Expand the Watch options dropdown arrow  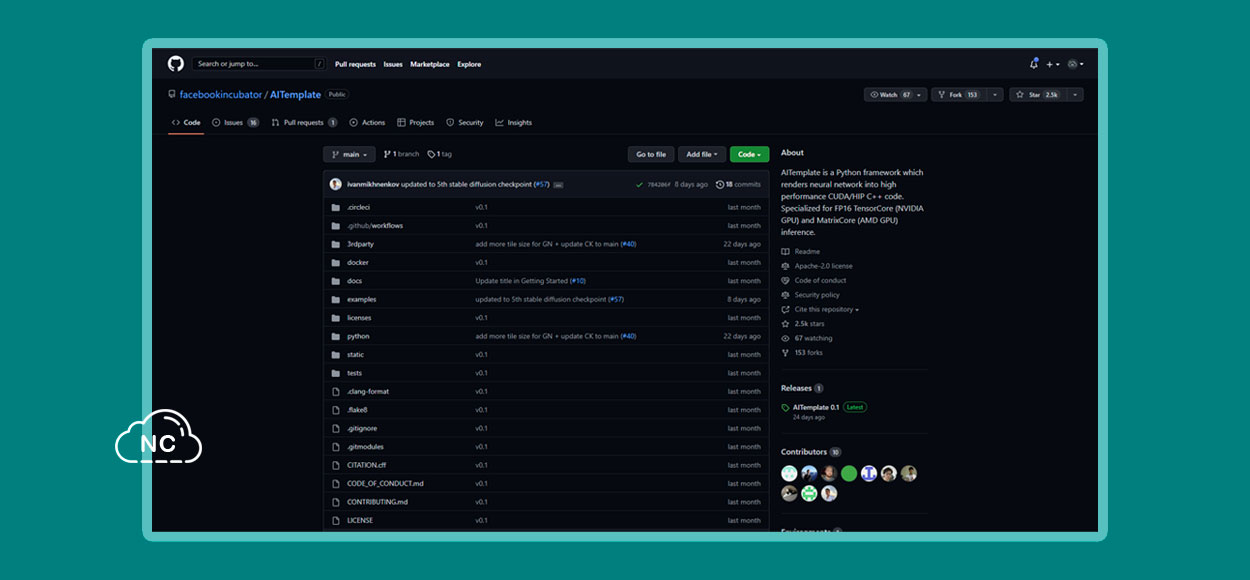(x=921, y=95)
